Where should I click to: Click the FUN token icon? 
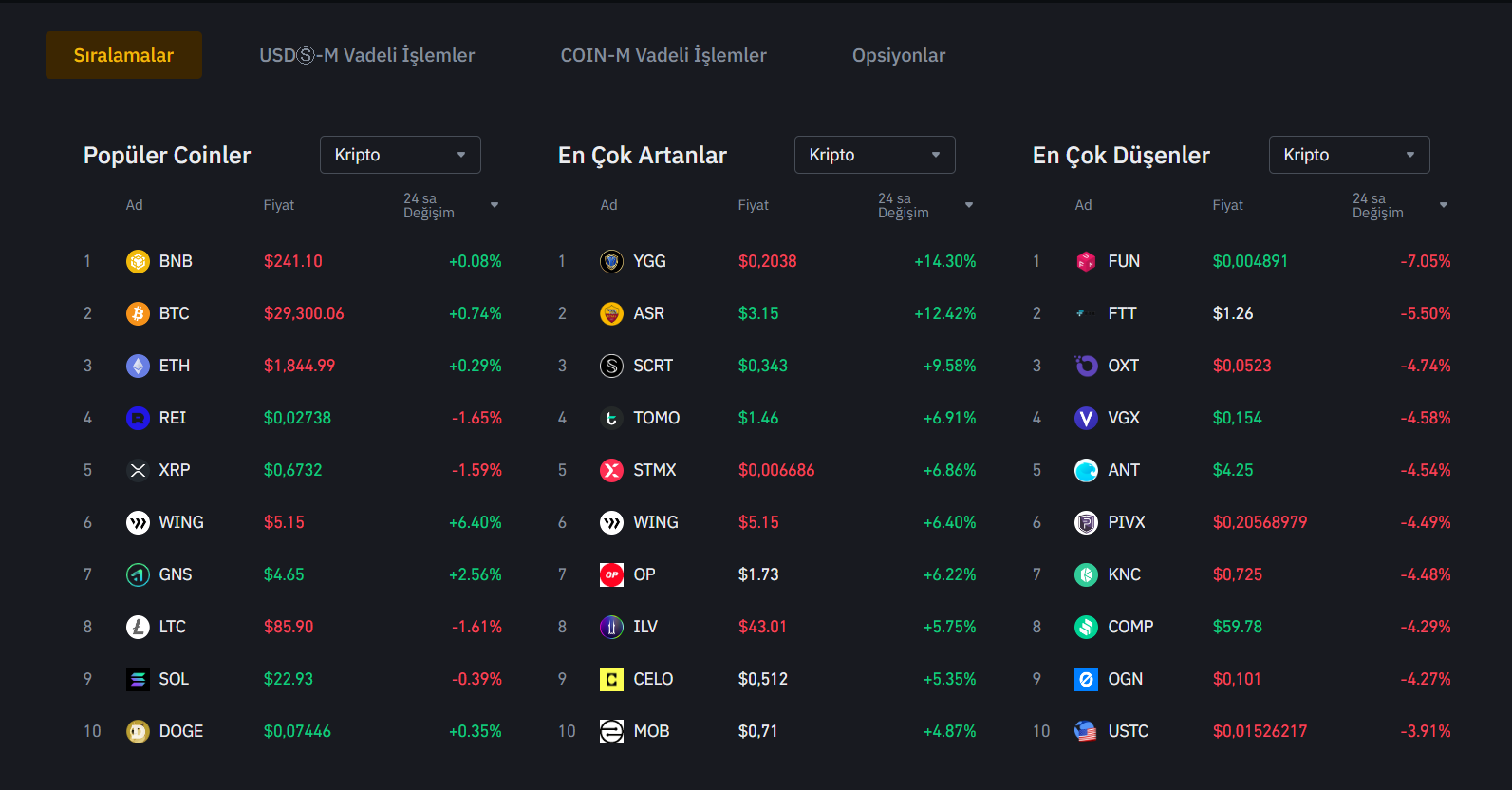tap(1086, 261)
